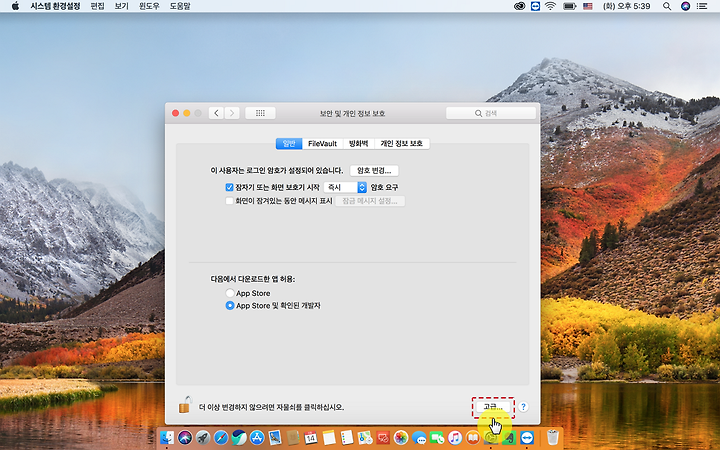Open Contacts book icon in dock

click(293, 438)
